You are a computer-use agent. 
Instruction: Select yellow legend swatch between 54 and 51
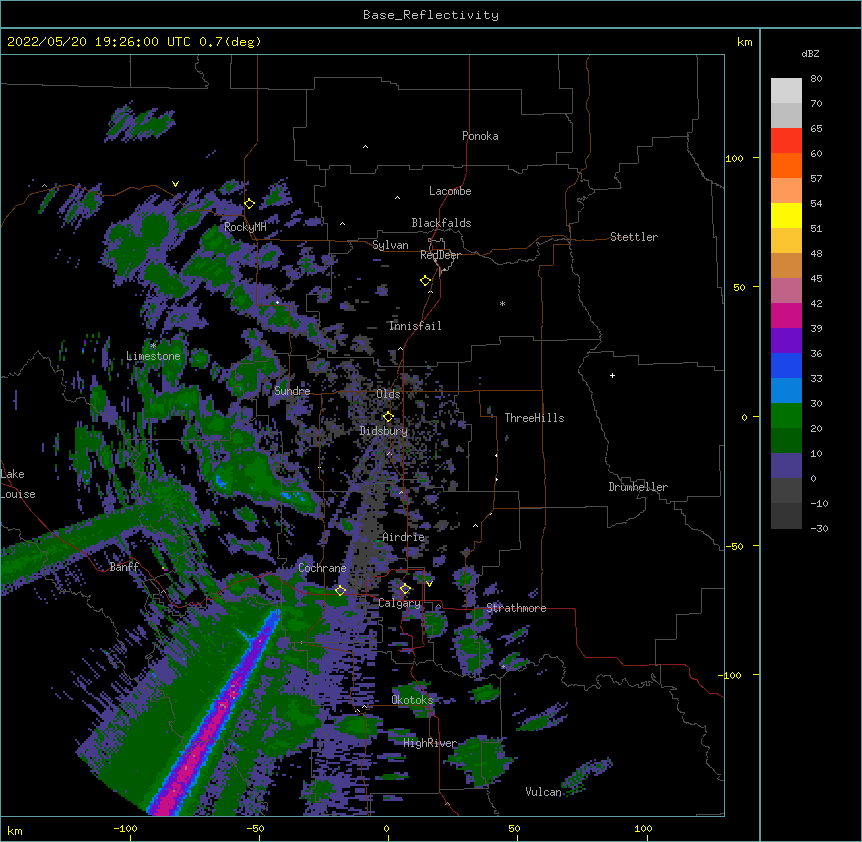coord(786,216)
